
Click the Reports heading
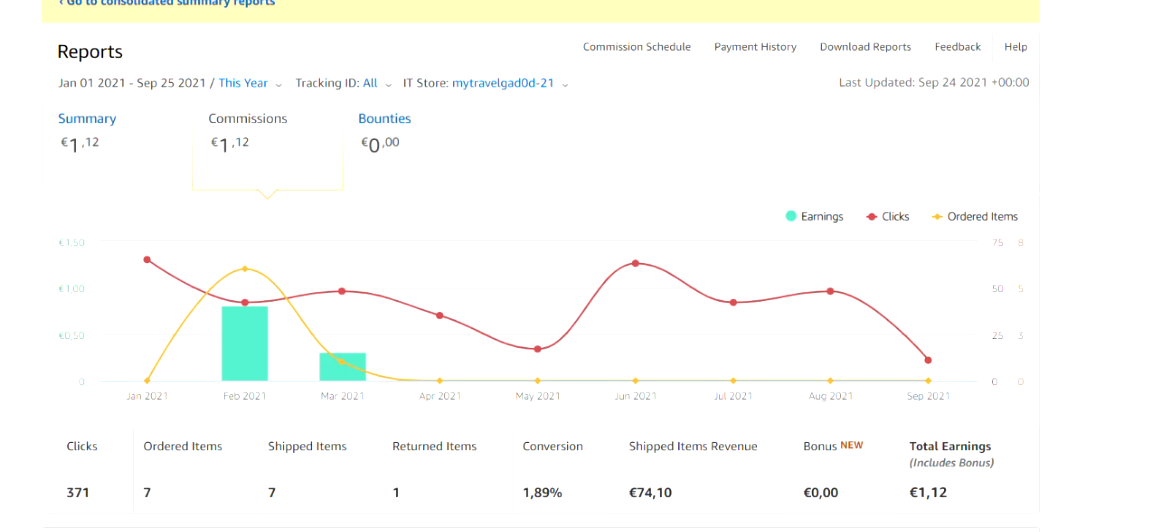click(x=90, y=52)
